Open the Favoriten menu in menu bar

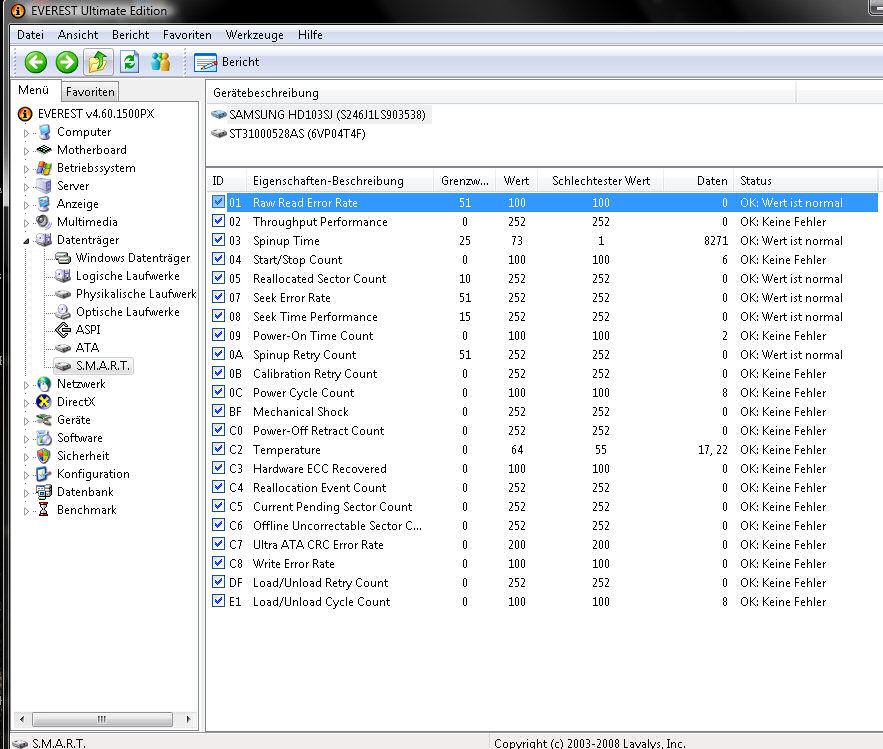point(188,35)
